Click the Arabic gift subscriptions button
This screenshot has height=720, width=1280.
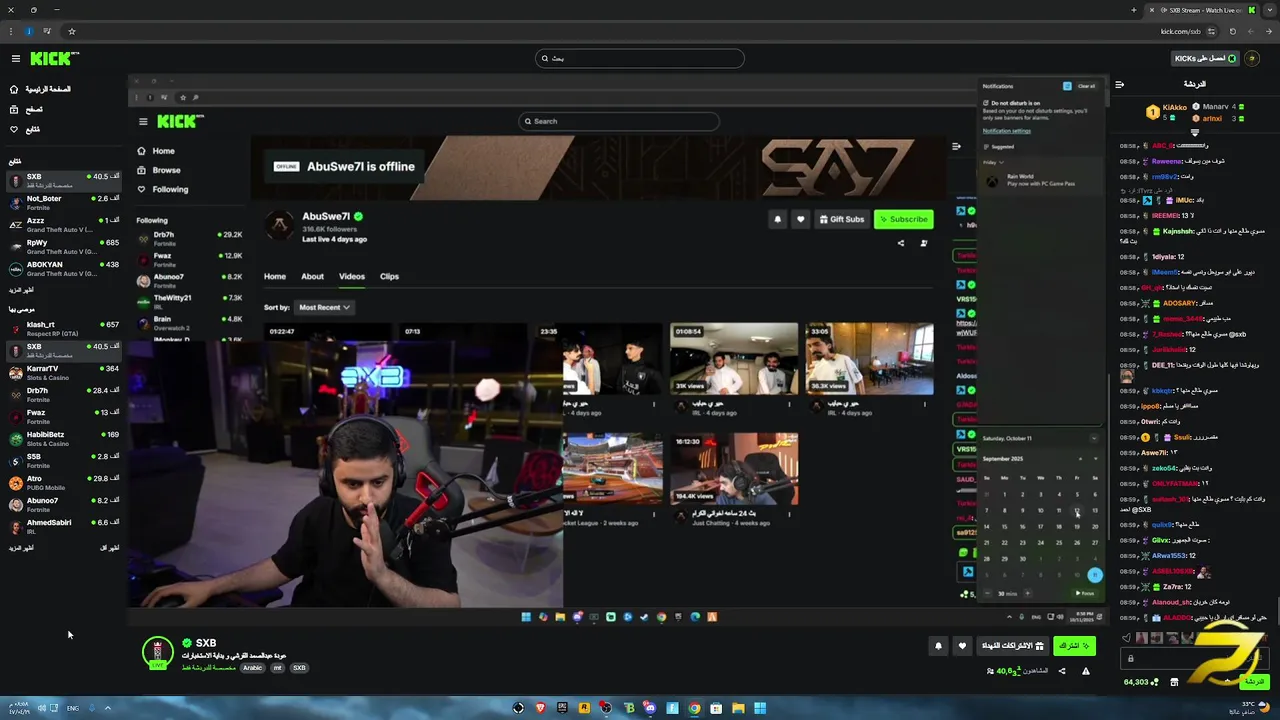pyautogui.click(x=1012, y=646)
